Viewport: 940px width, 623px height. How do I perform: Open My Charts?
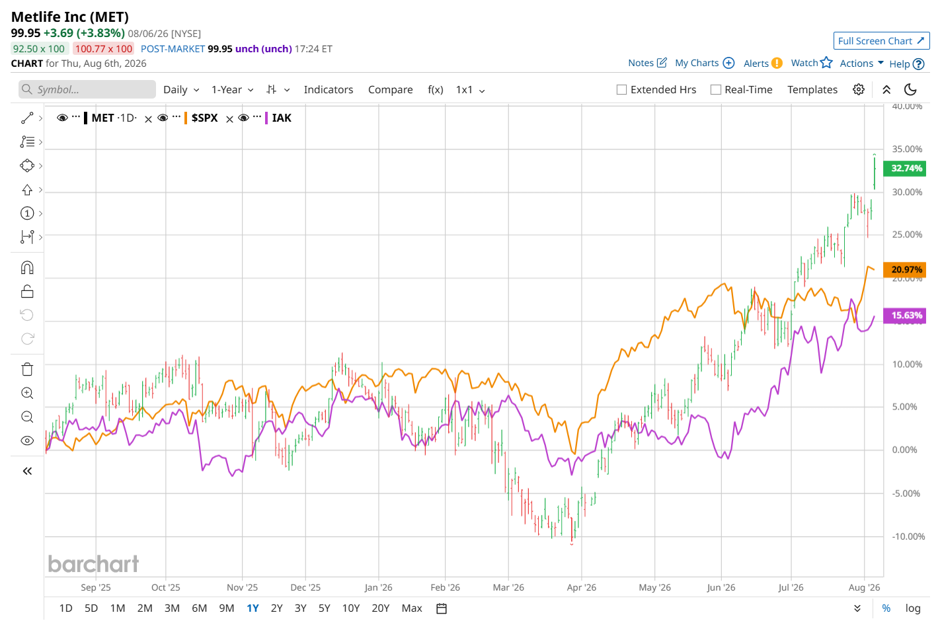[704, 63]
